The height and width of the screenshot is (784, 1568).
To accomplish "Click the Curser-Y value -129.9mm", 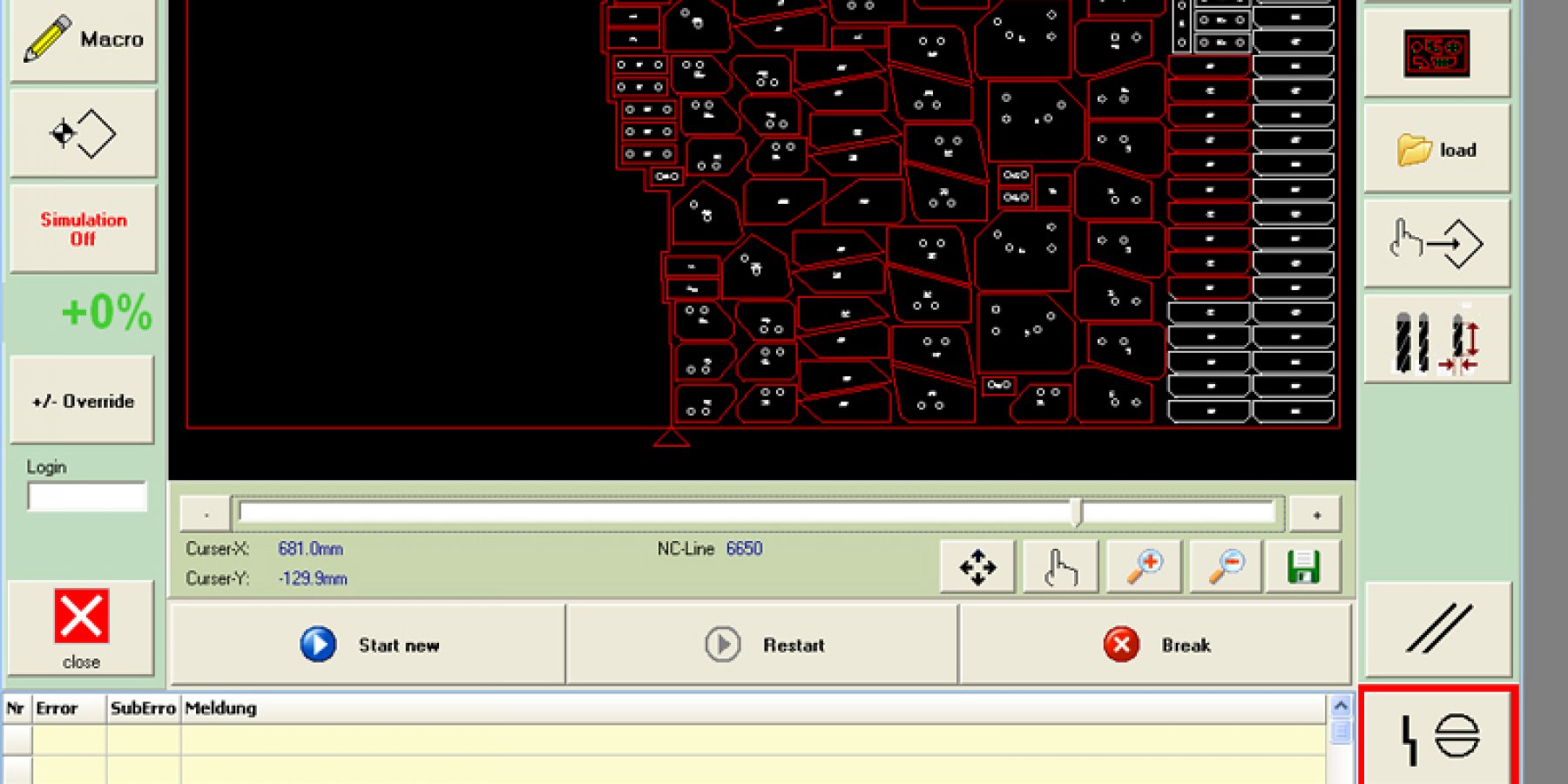I will tap(313, 578).
